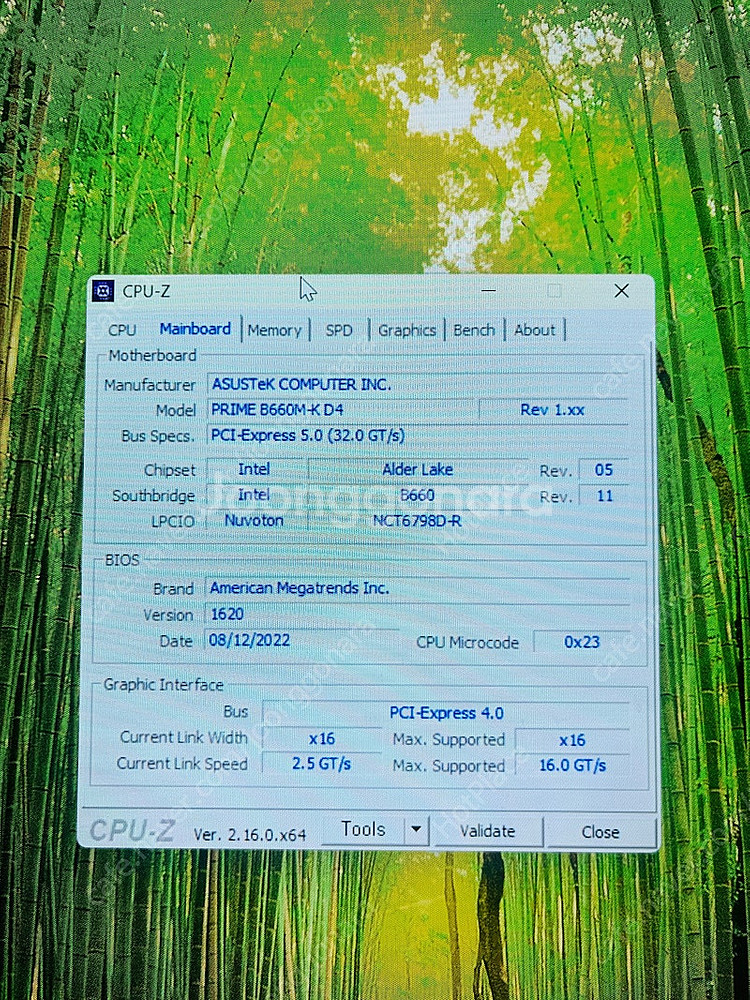Click the southbridge revision value 11
The image size is (750, 1000).
(x=603, y=496)
